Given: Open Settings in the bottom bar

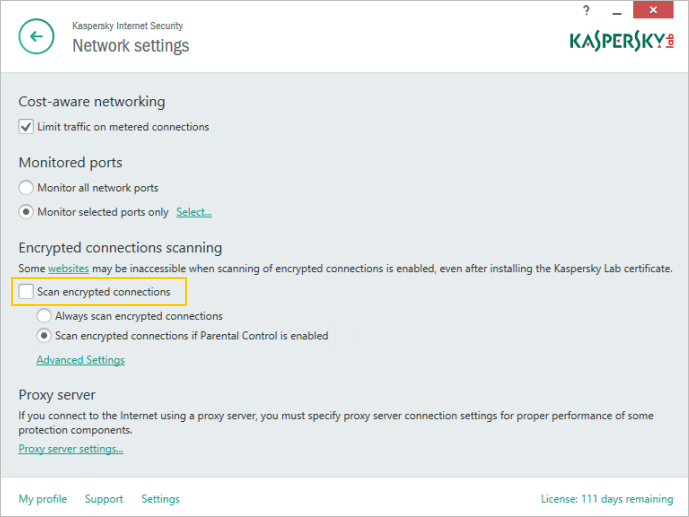Looking at the screenshot, I should [160, 499].
